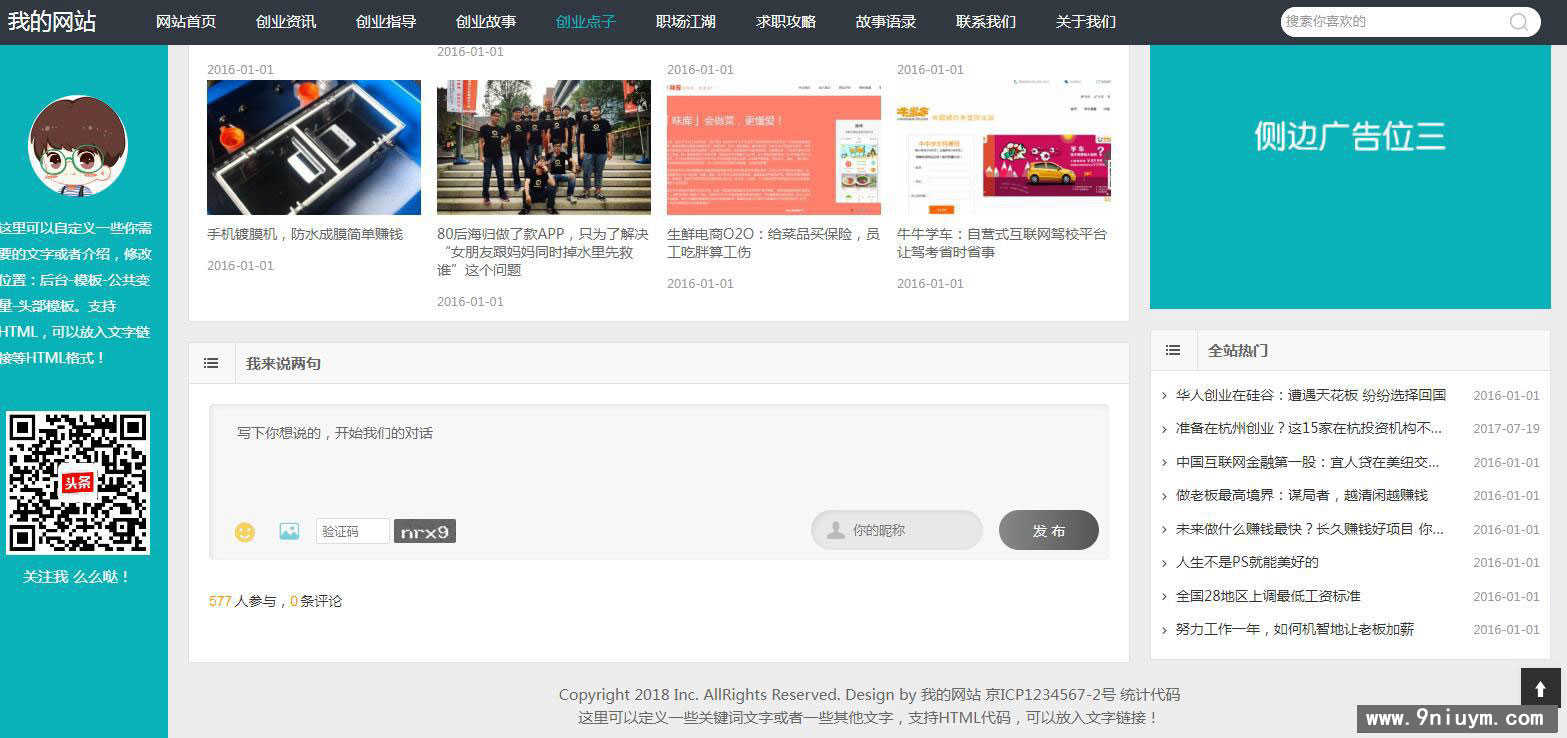Viewport: 1567px width, 738px height.
Task: Expand the 全国28地区上调最低工资标准 item
Action: tap(1163, 596)
